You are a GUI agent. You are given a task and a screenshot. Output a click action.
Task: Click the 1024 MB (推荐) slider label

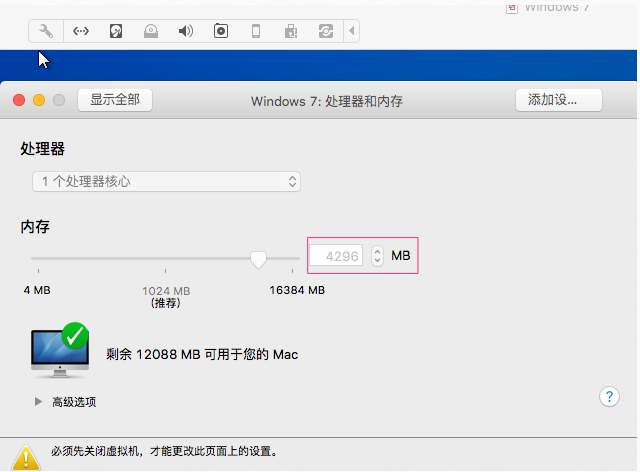point(166,297)
